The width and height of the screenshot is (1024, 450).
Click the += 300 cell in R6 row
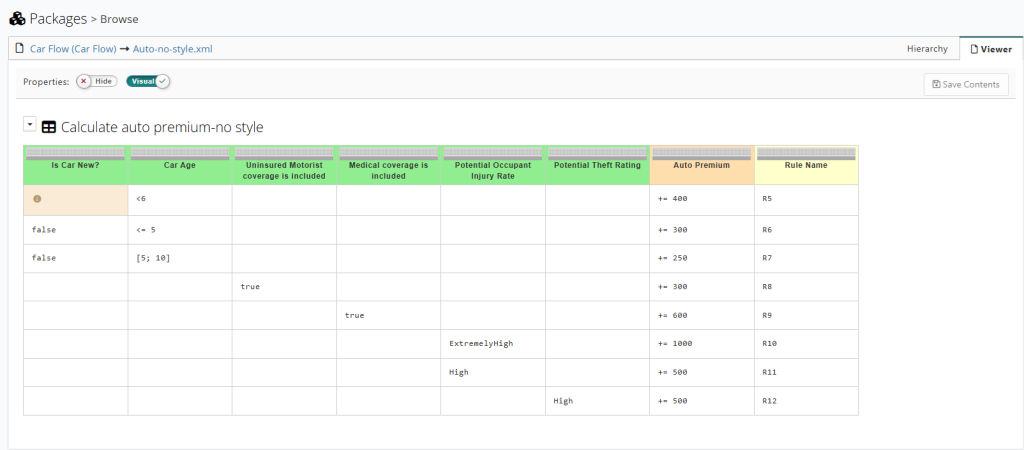click(702, 230)
